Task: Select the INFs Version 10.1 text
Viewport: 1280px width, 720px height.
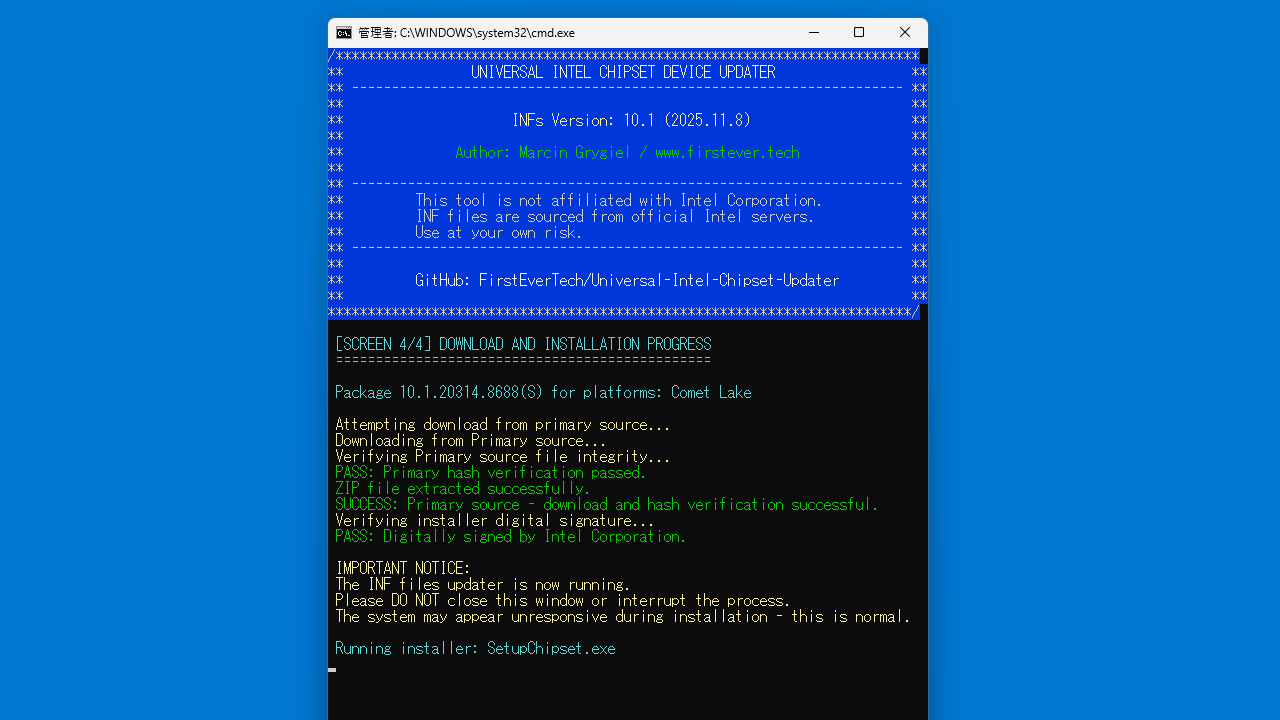Action: click(x=630, y=119)
